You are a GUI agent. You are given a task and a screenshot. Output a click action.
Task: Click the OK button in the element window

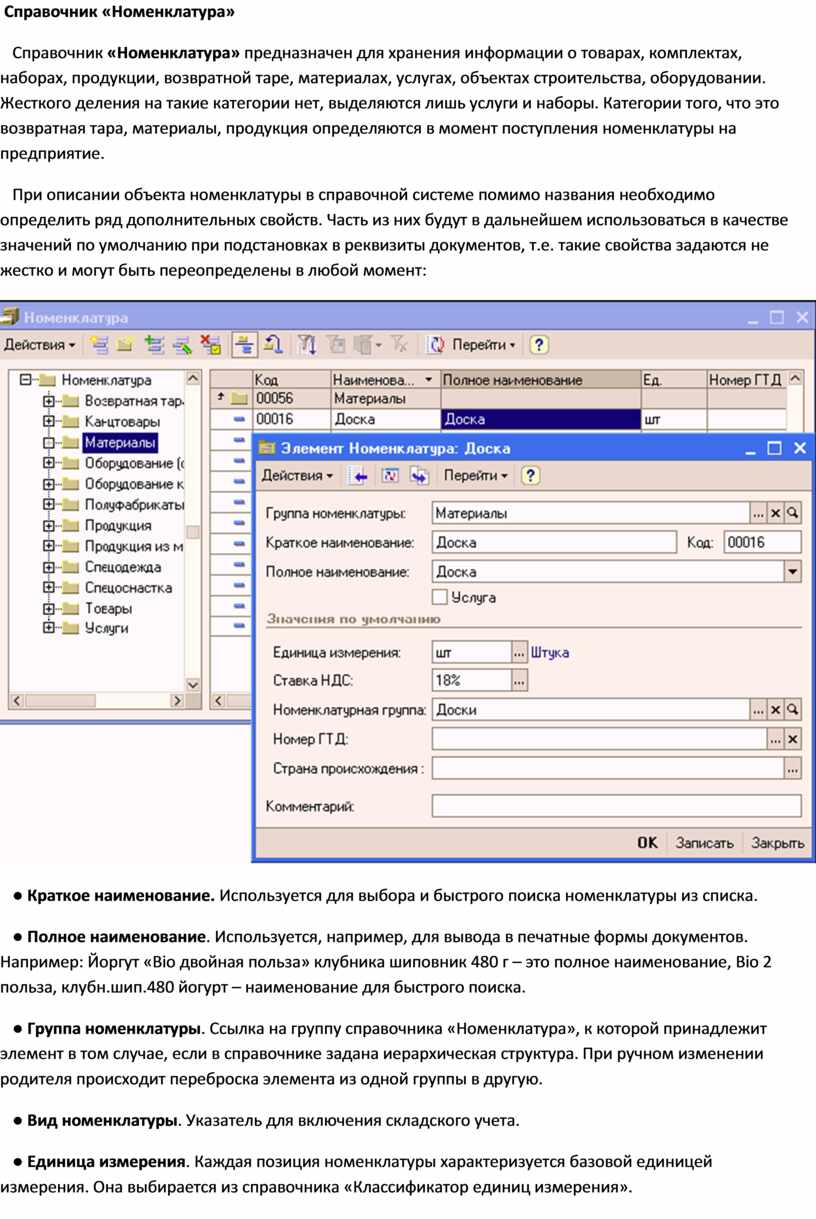tap(648, 843)
